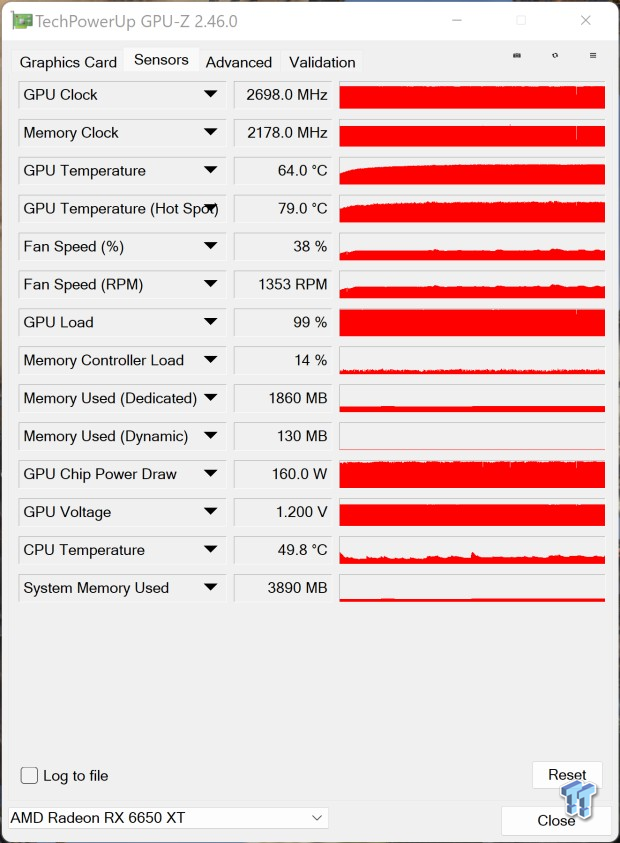Click the Reset button

click(567, 774)
